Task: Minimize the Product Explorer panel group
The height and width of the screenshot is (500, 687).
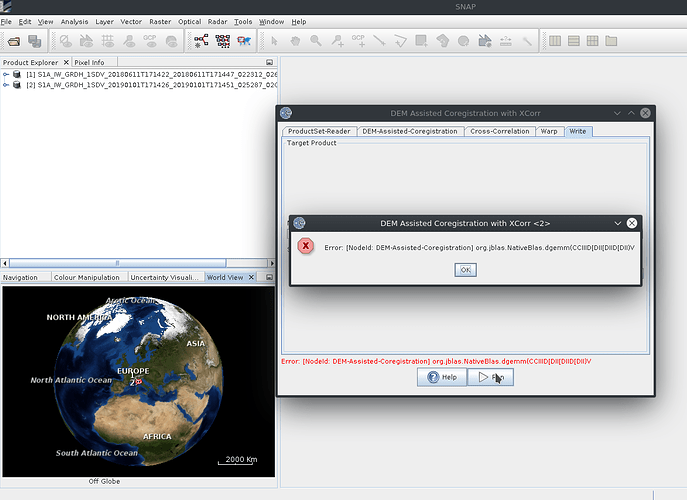Action: (269, 62)
